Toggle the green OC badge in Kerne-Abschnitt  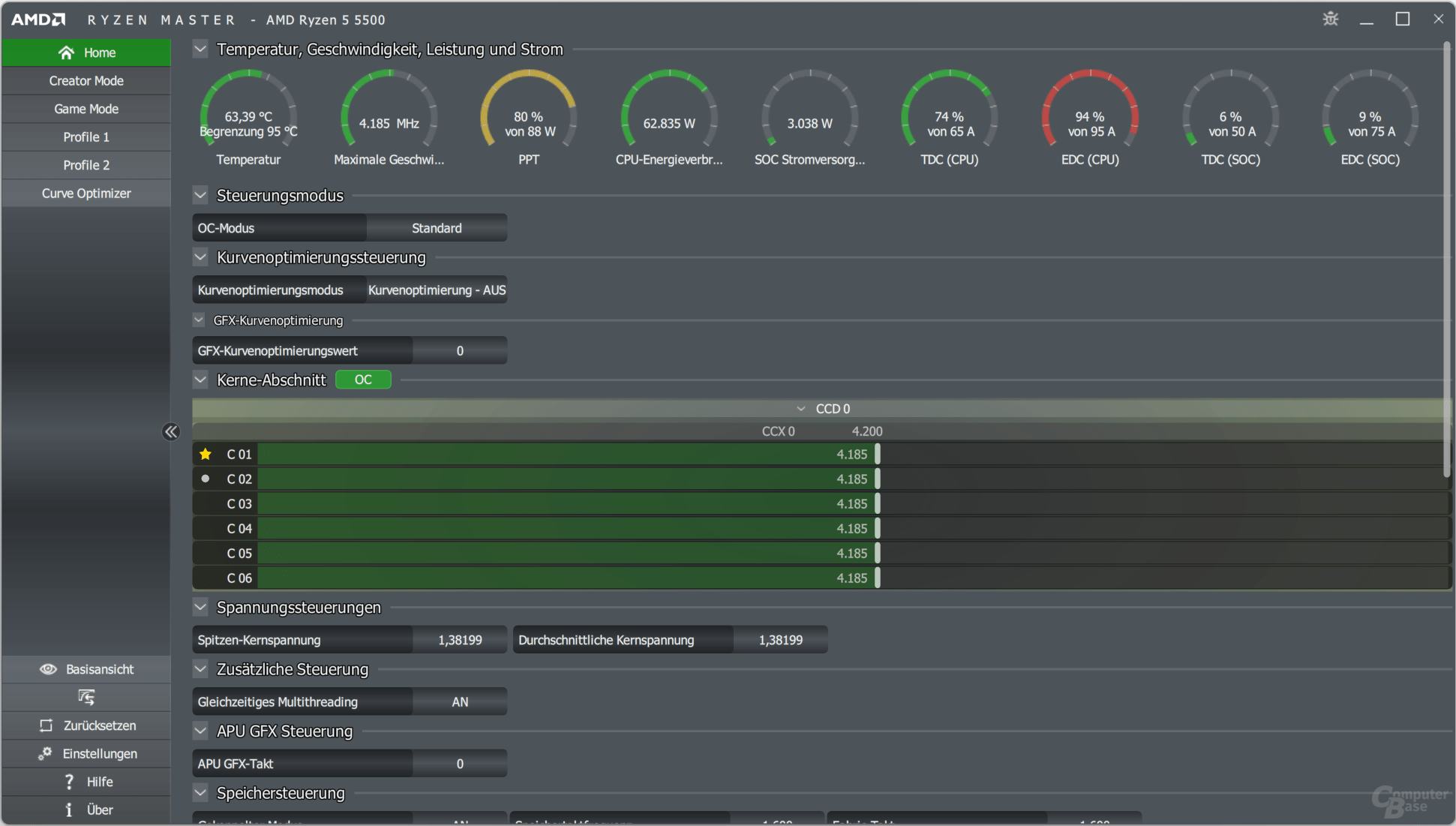click(363, 380)
